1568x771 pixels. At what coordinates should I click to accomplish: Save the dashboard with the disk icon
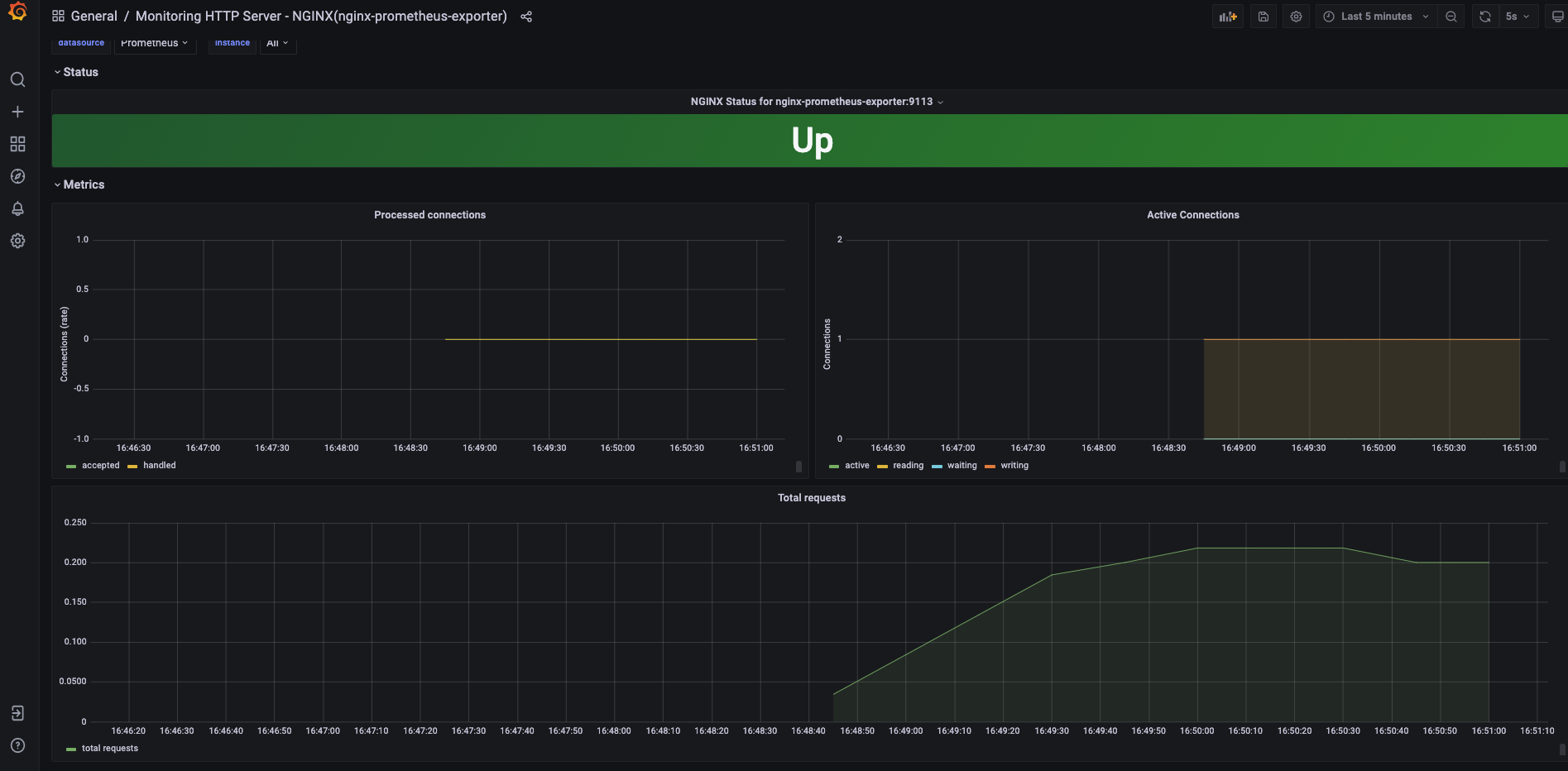tap(1264, 17)
